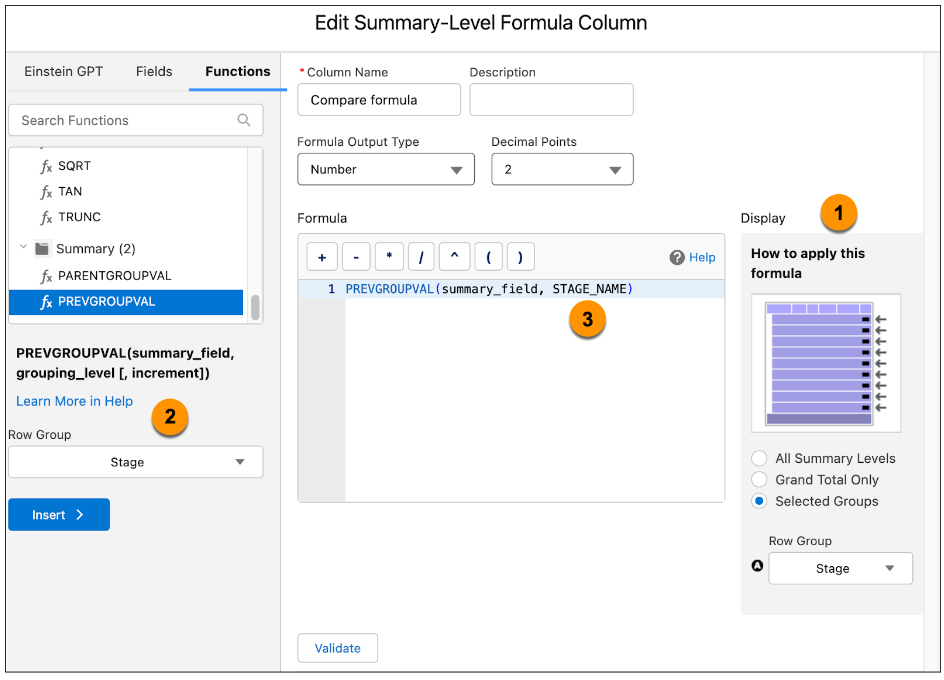
Task: Switch to the Einstein GPT tab
Action: pos(63,71)
